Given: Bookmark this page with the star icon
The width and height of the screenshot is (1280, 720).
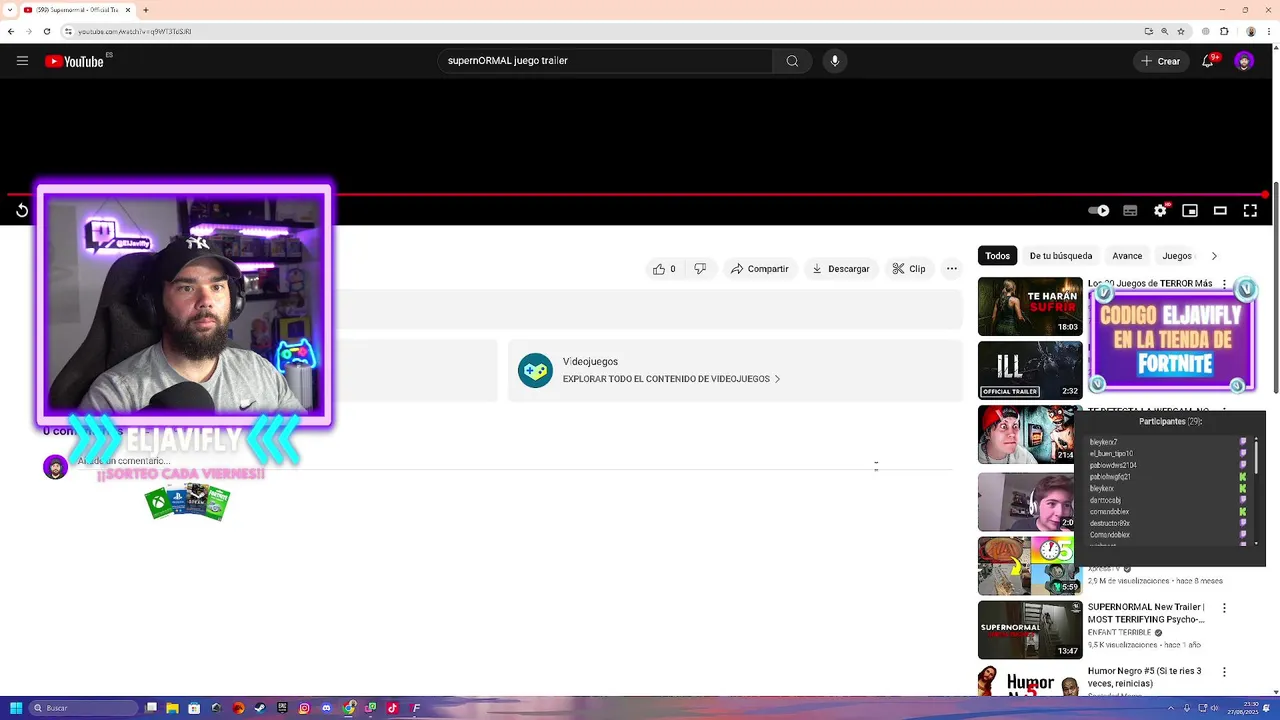Looking at the screenshot, I should point(1181,31).
